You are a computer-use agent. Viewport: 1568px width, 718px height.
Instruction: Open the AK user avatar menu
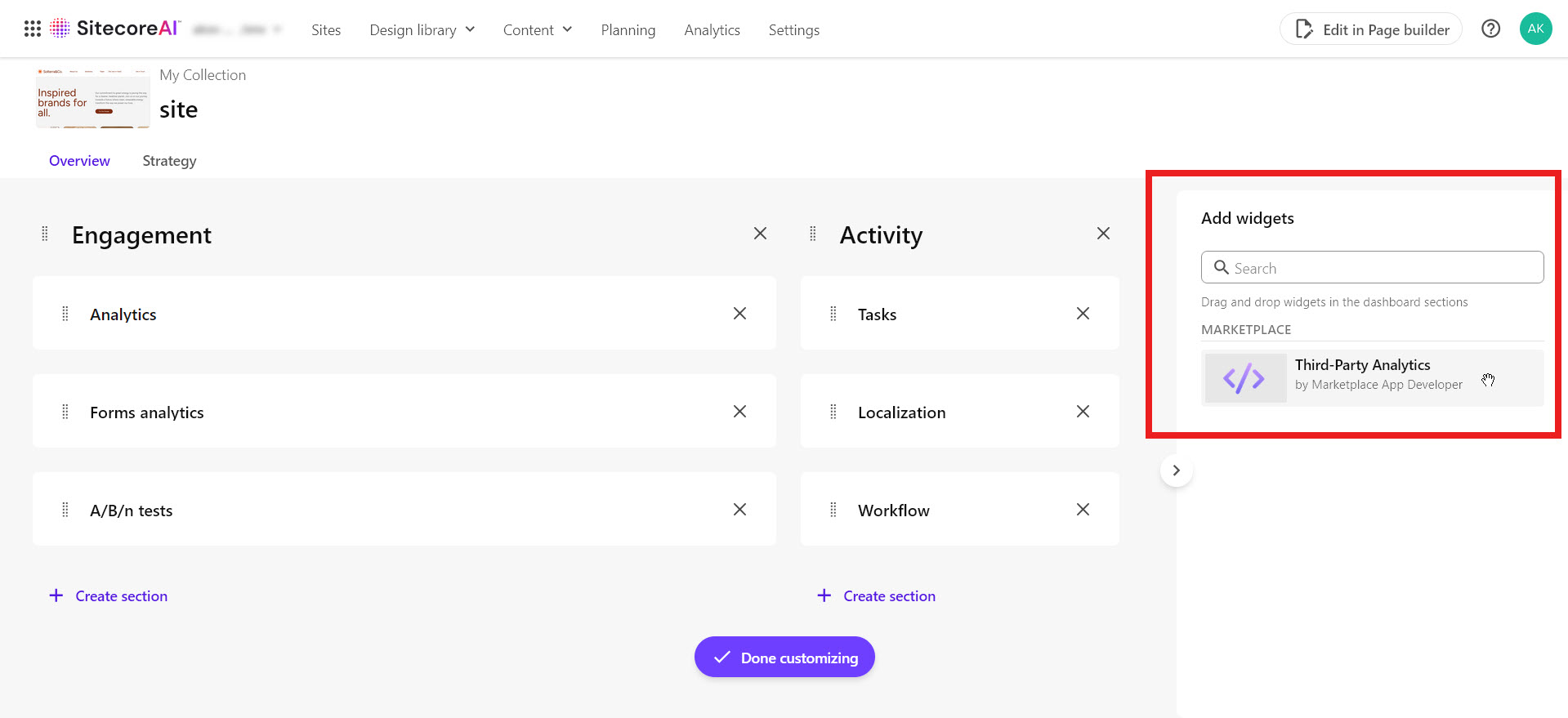pyautogui.click(x=1535, y=29)
